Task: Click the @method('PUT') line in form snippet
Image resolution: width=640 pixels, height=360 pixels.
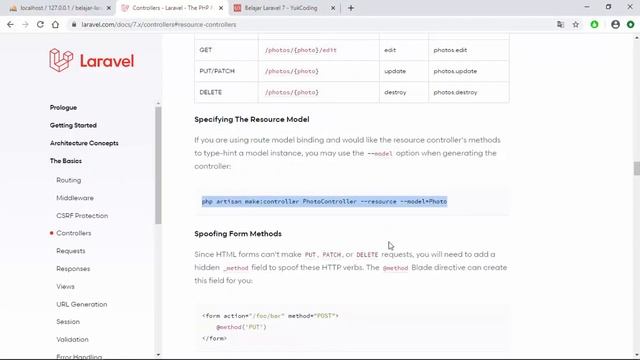Action: tap(241, 327)
